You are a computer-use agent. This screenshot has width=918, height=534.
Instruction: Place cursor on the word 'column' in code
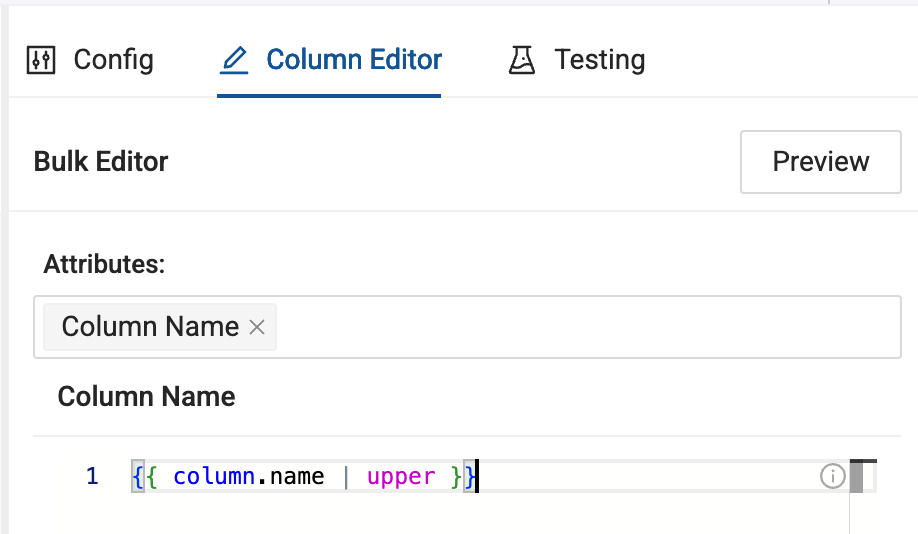pyautogui.click(x=213, y=477)
